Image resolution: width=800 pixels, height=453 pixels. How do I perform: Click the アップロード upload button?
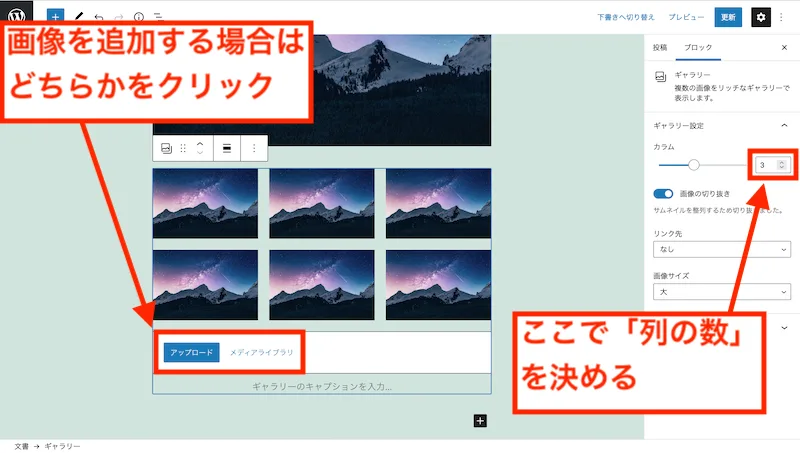(x=192, y=353)
